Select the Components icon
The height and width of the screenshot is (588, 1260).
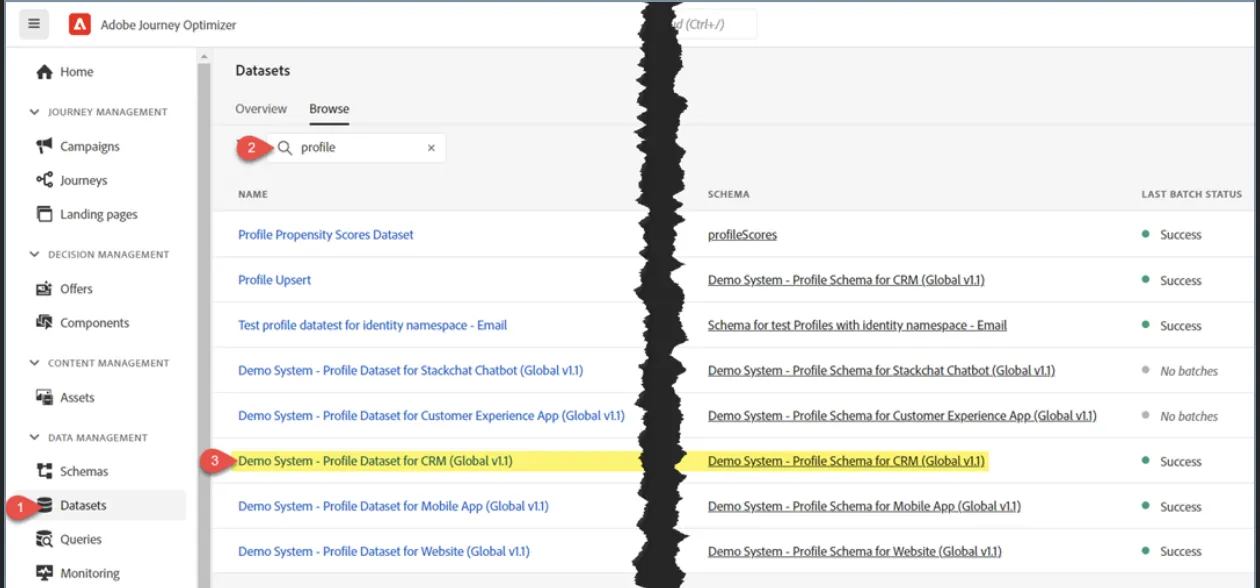44,323
